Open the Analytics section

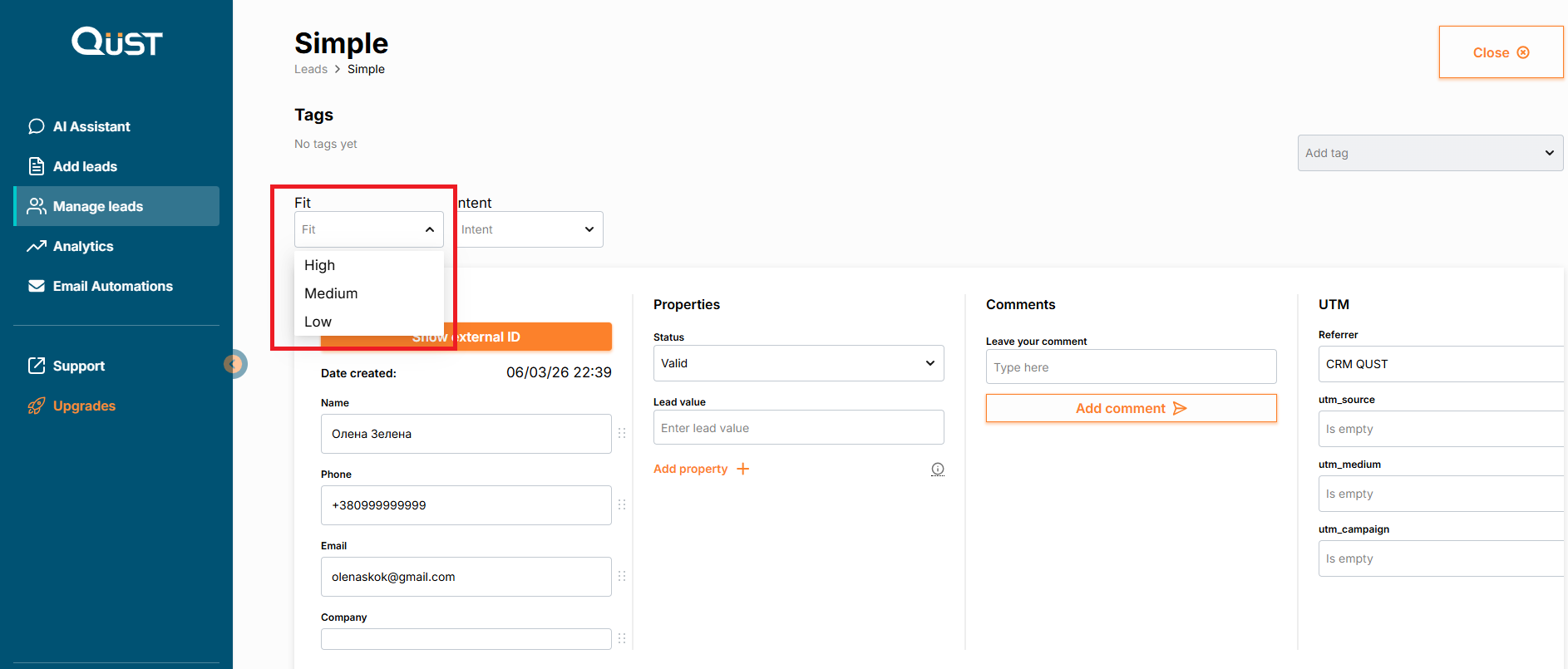(x=83, y=246)
